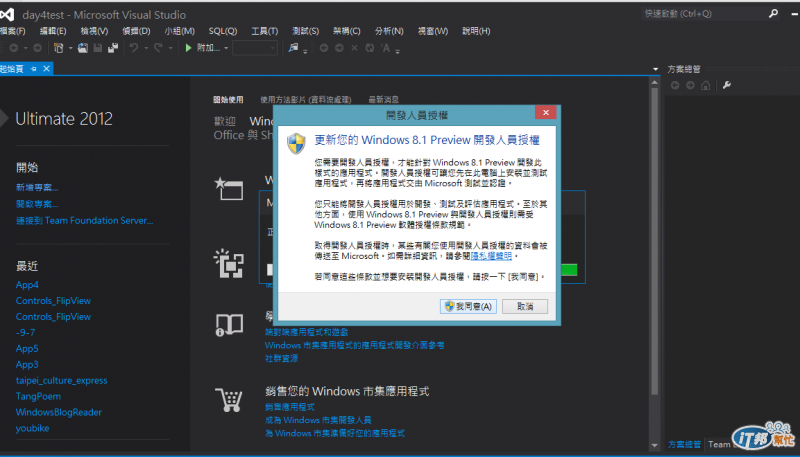
Task: Open the Tools (工具) menu
Action: [x=265, y=31]
